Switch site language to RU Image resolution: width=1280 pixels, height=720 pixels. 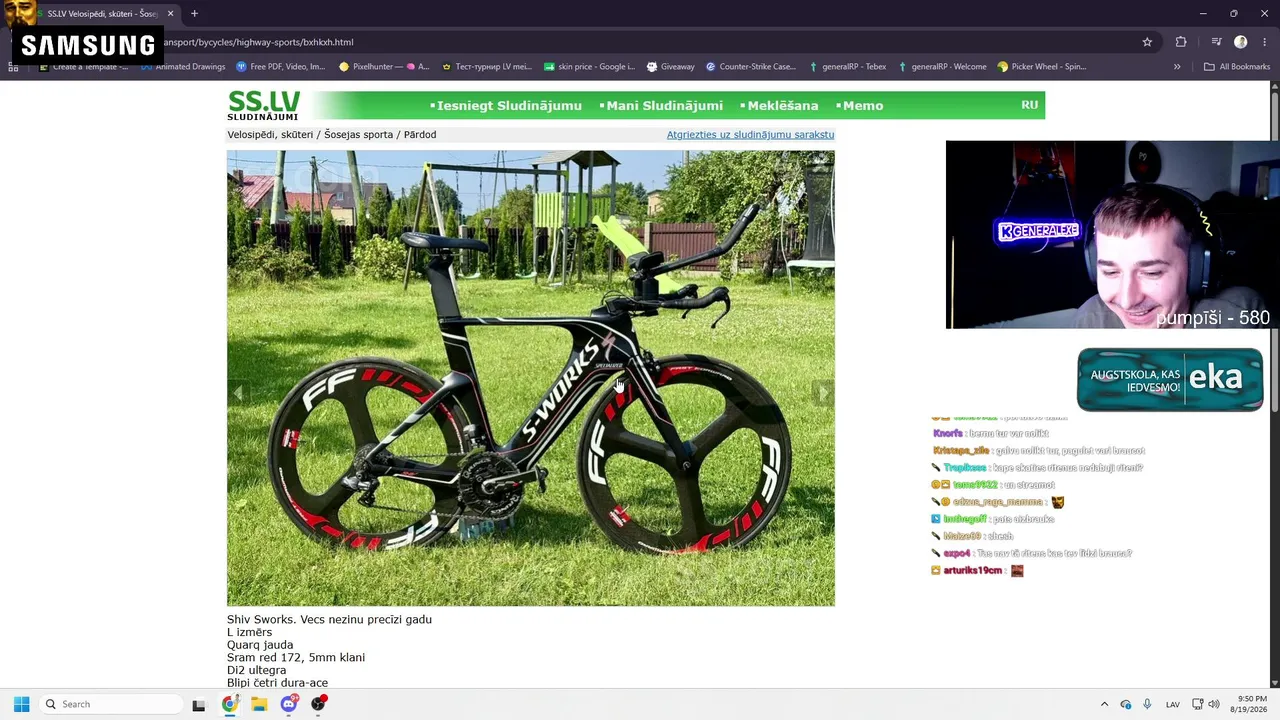click(1029, 105)
